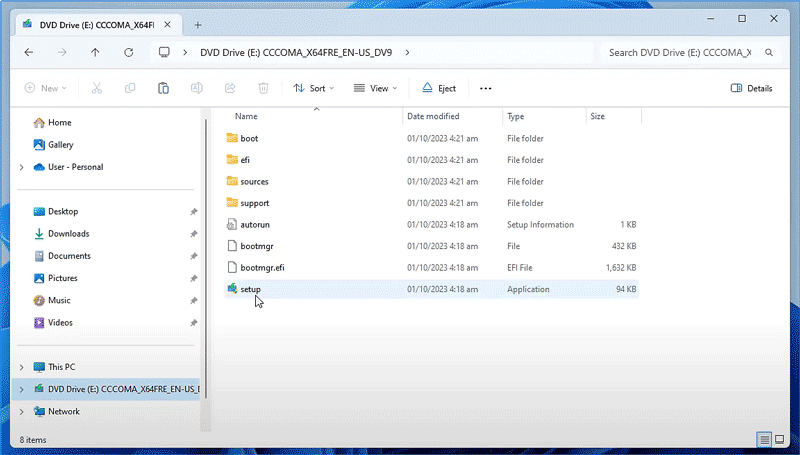
Task: Open Home in navigation pane
Action: click(x=53, y=122)
